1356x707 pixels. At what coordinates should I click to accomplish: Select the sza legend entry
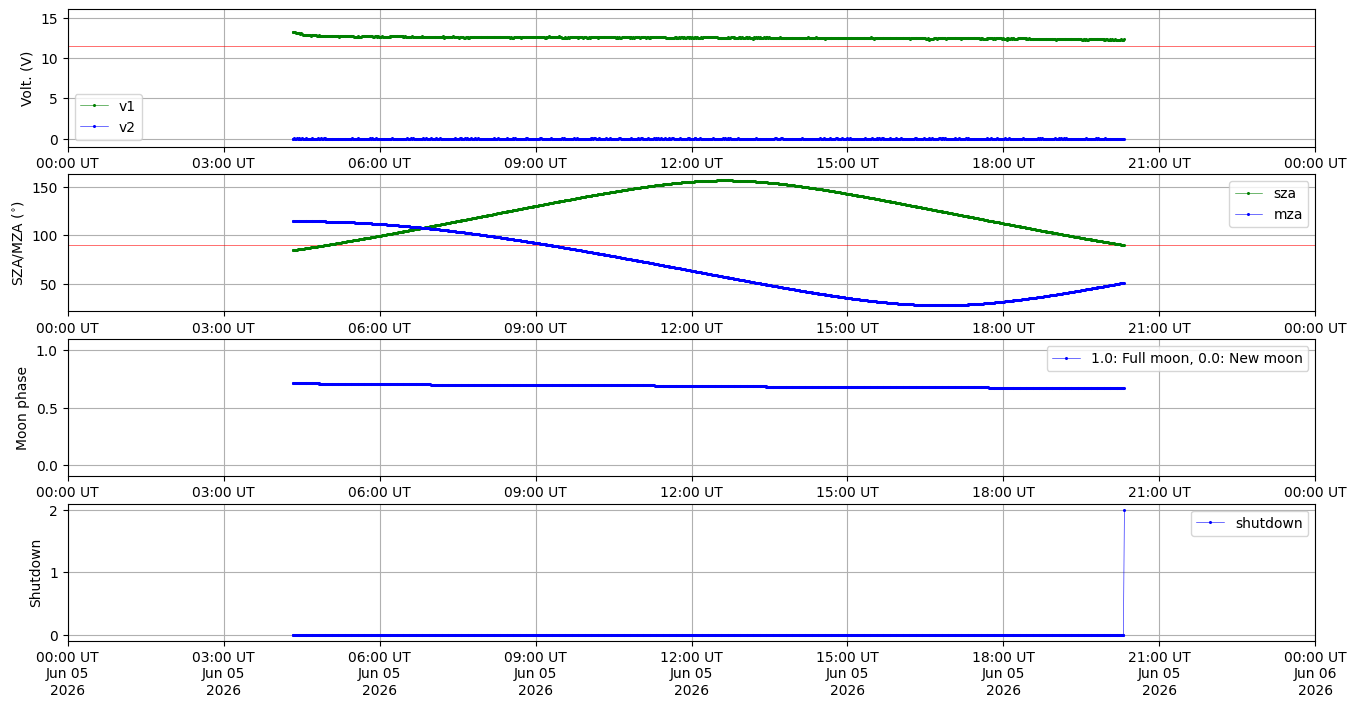1270,192
